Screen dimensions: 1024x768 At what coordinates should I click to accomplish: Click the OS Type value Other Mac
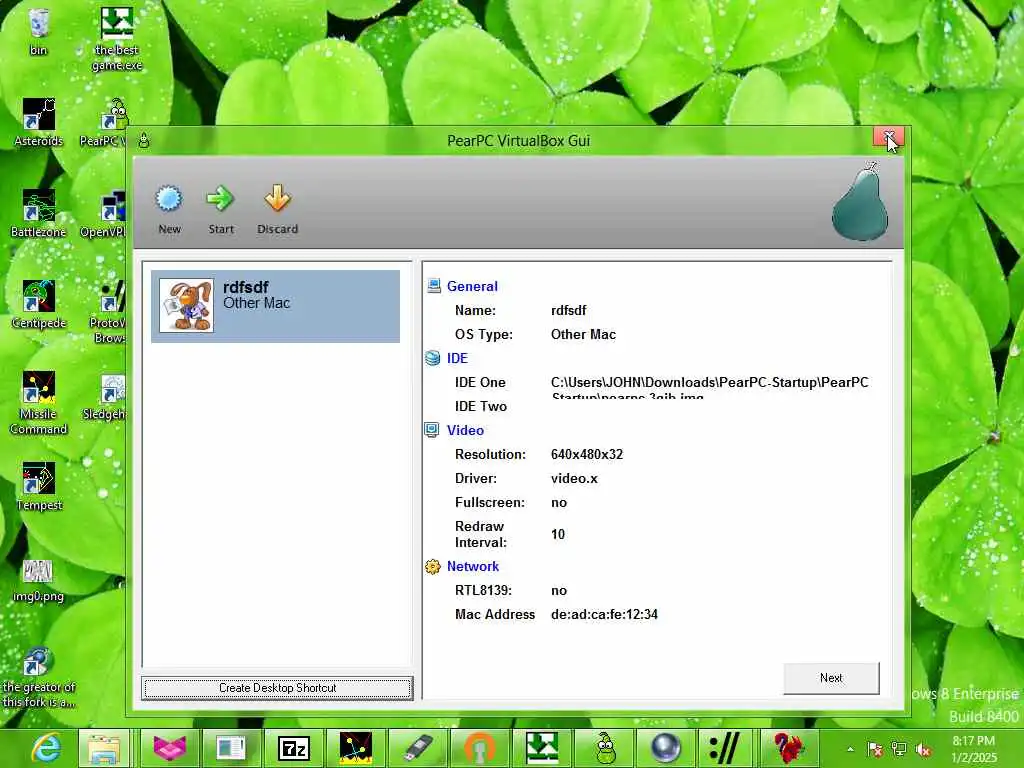583,334
